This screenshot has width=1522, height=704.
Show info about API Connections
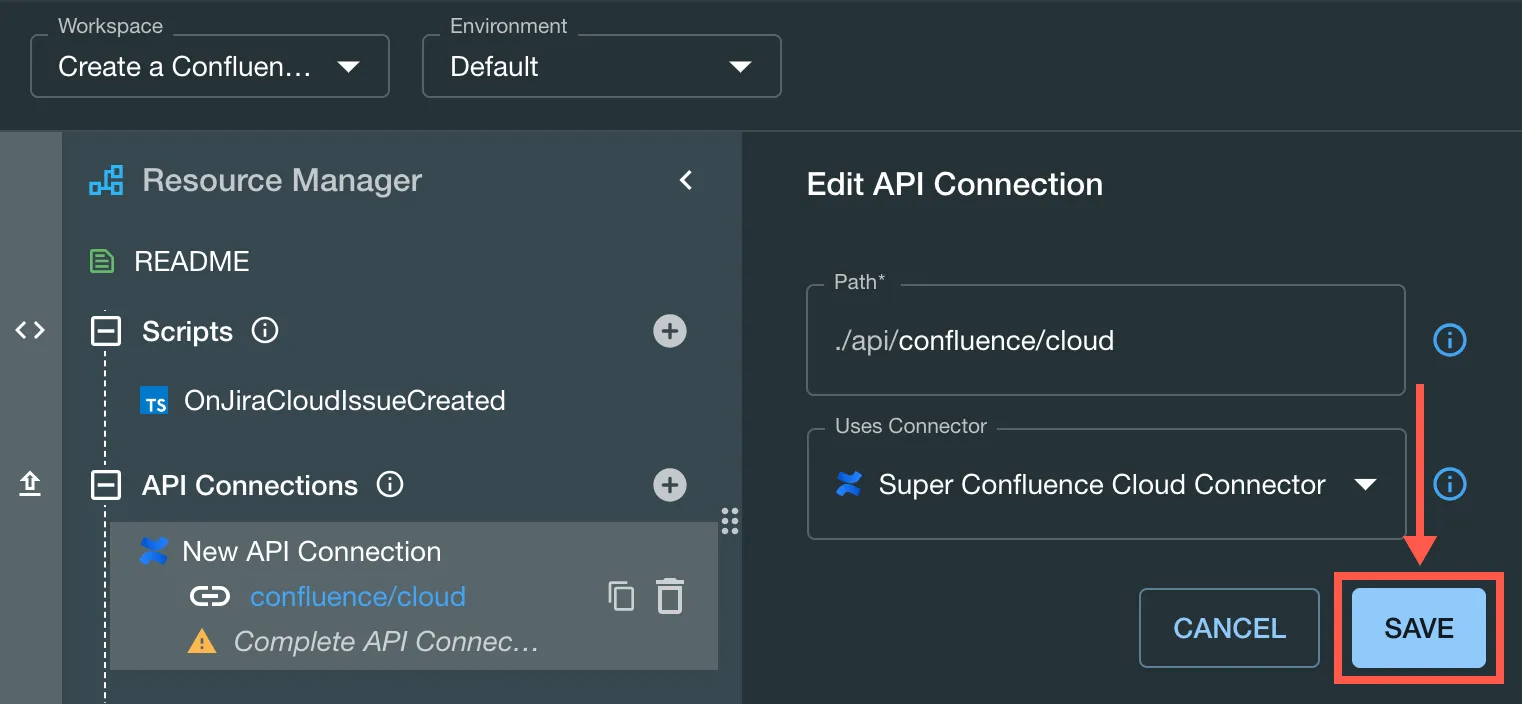(x=390, y=485)
